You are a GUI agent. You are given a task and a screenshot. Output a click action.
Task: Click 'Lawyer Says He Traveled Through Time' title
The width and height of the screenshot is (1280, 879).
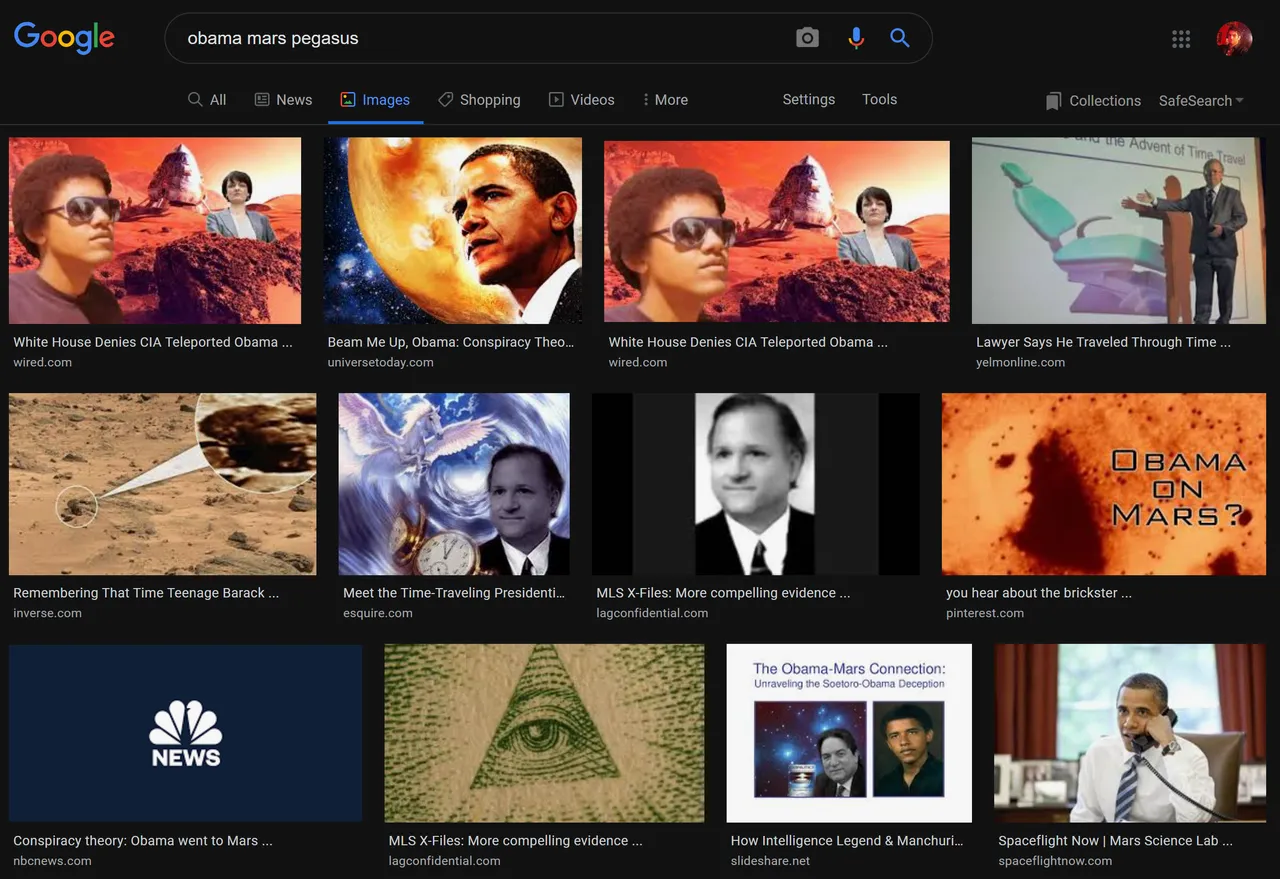point(1104,342)
